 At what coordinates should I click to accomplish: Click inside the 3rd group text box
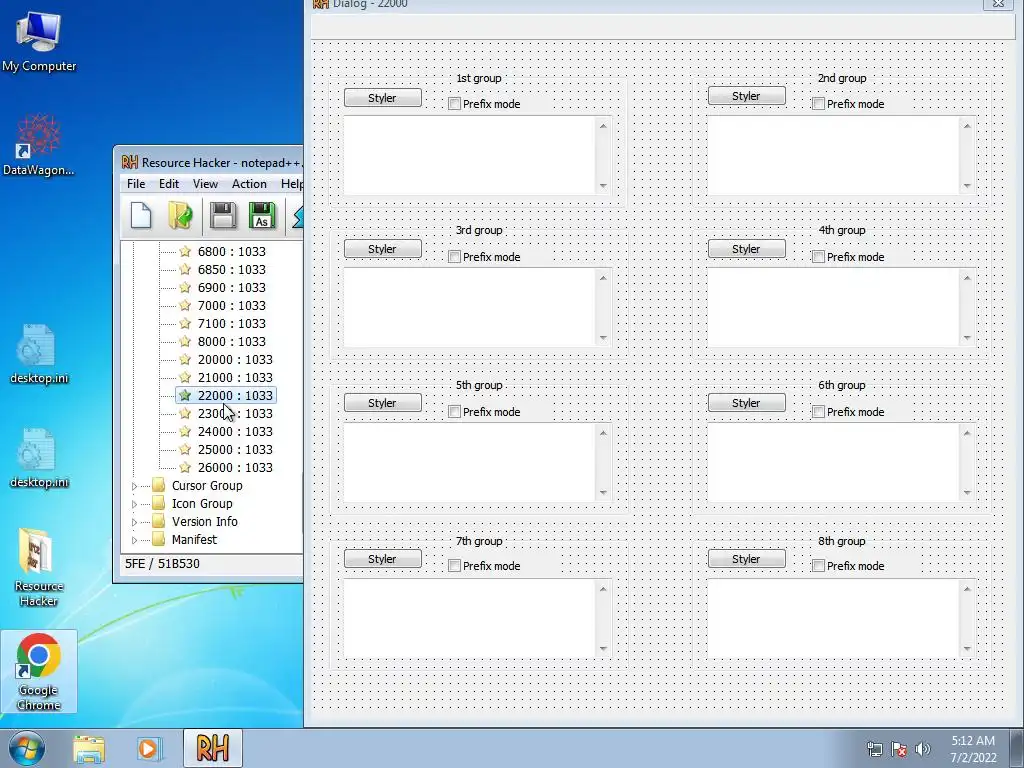[x=470, y=308]
